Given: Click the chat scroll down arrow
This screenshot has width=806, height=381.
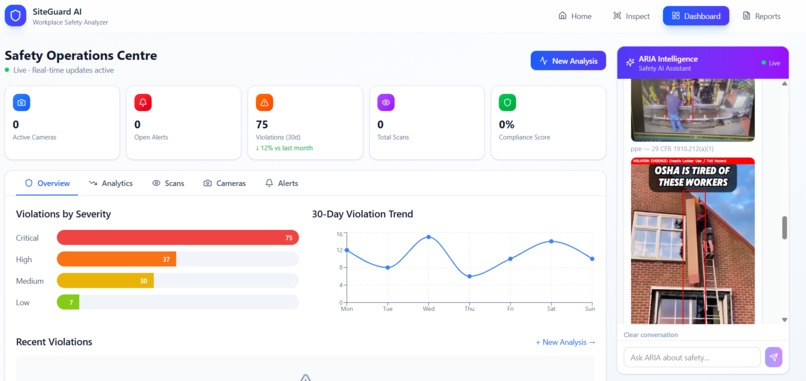Looking at the screenshot, I should (784, 320).
